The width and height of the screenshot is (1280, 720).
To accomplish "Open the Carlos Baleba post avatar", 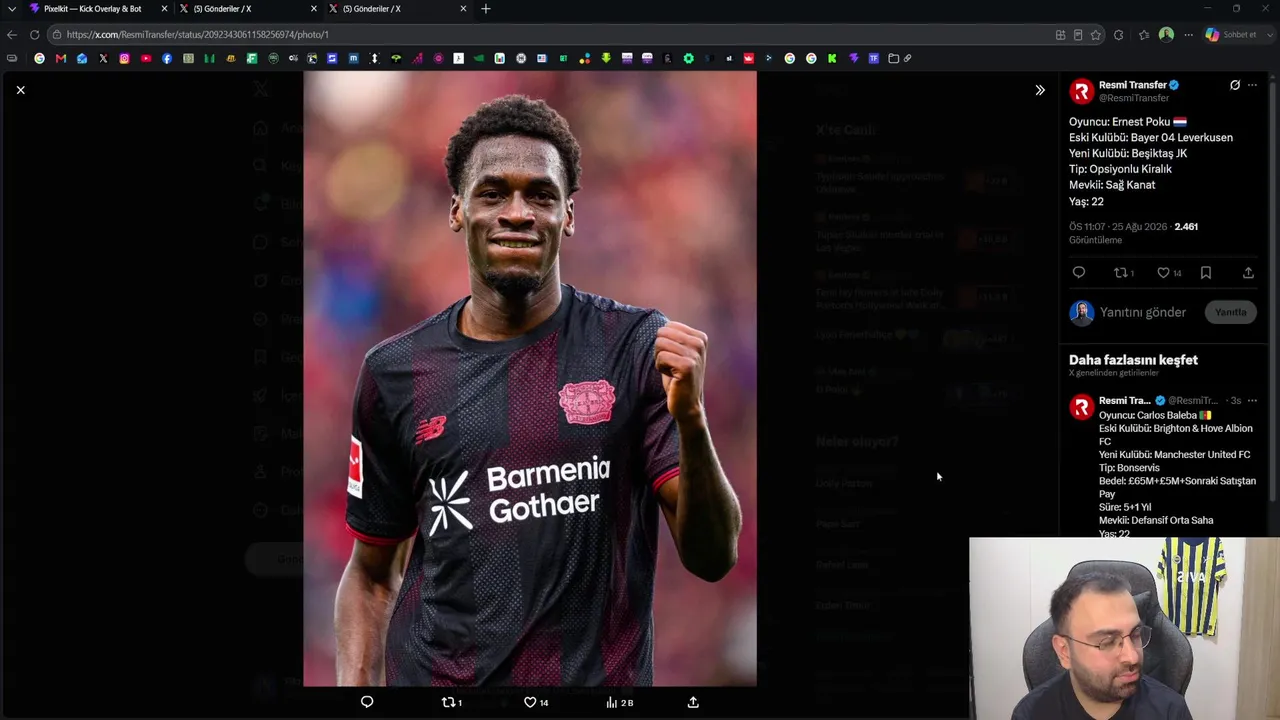I will pos(1081,407).
